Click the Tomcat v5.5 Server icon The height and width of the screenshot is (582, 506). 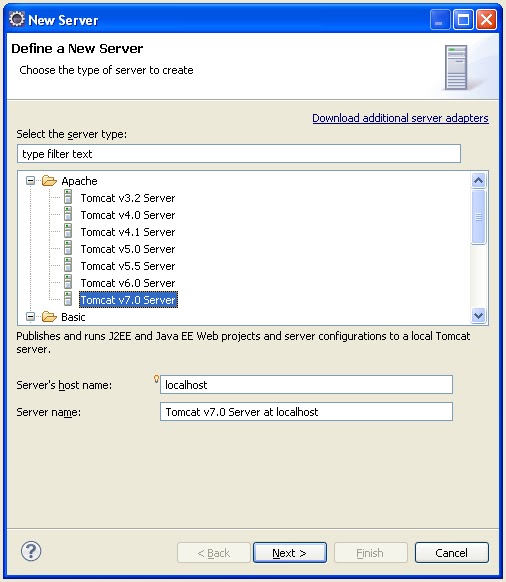[x=68, y=265]
